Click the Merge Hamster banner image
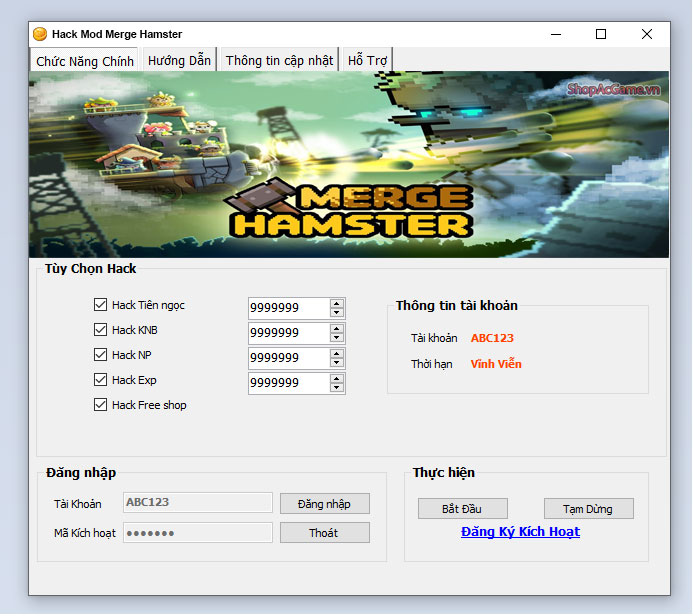 pyautogui.click(x=349, y=164)
